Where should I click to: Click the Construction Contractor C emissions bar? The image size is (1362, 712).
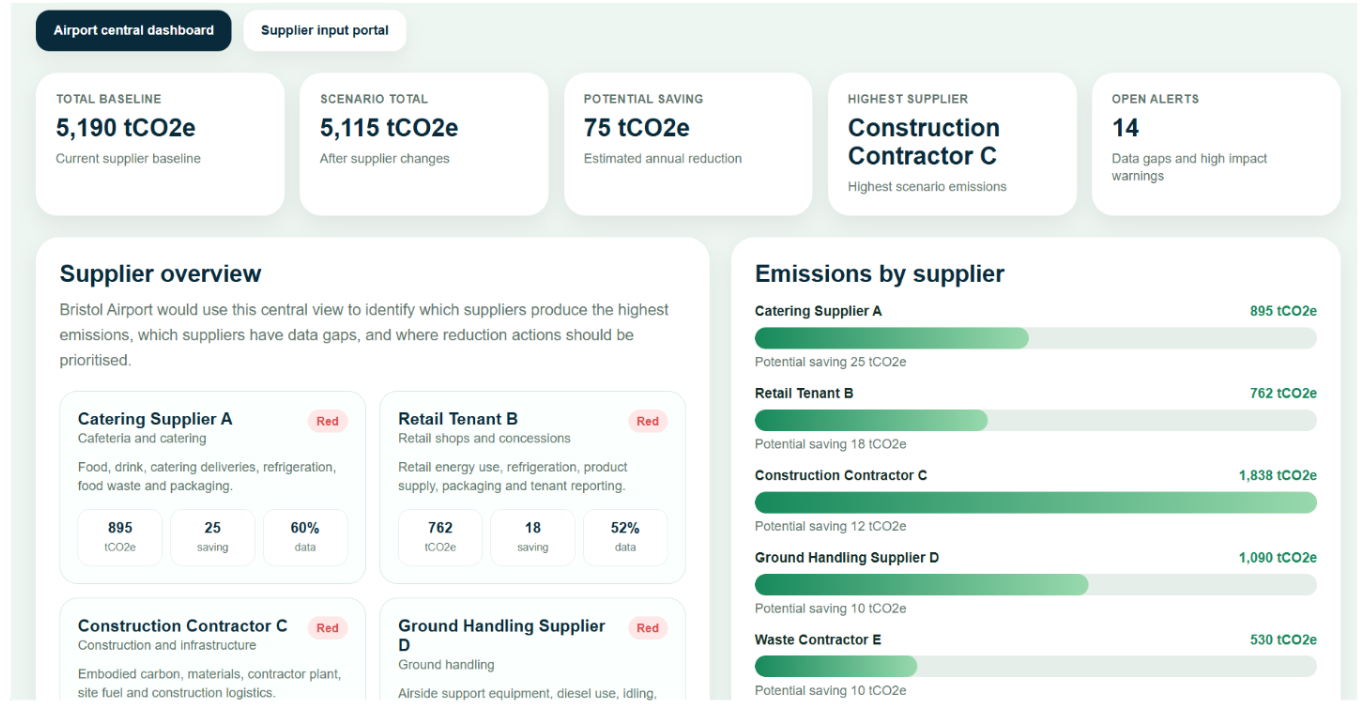coord(1036,502)
